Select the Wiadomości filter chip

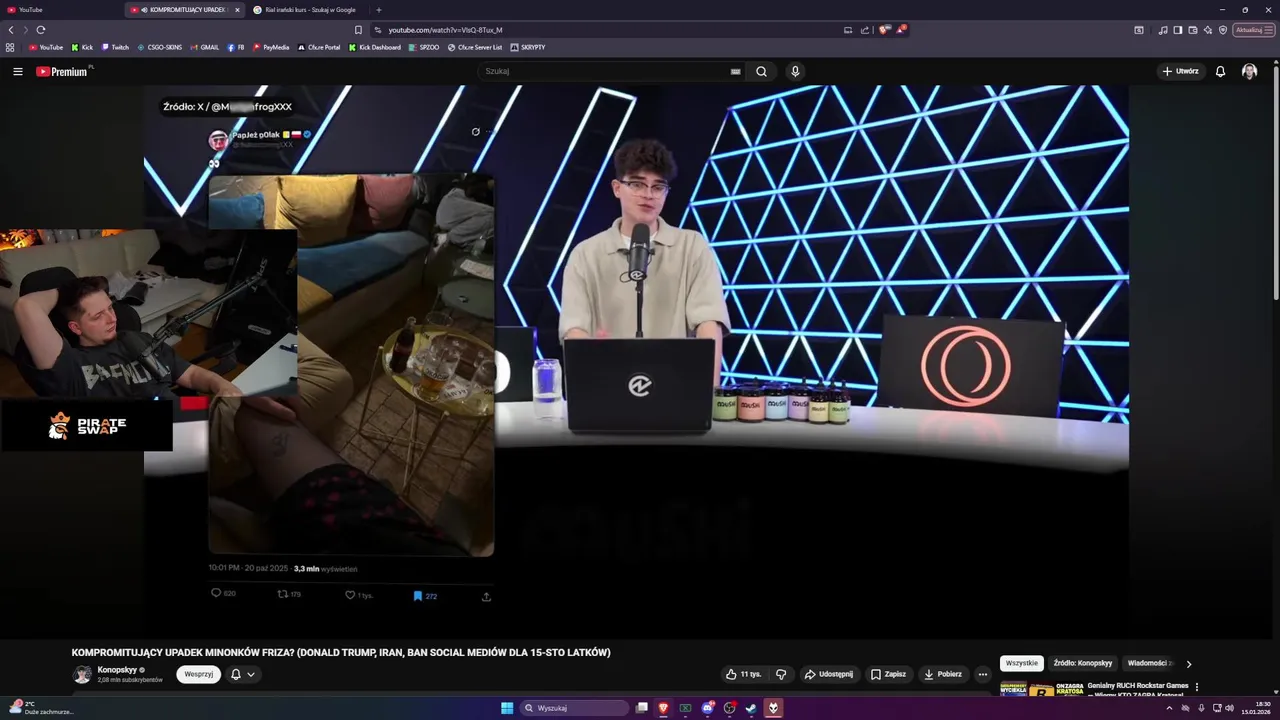coord(1149,663)
